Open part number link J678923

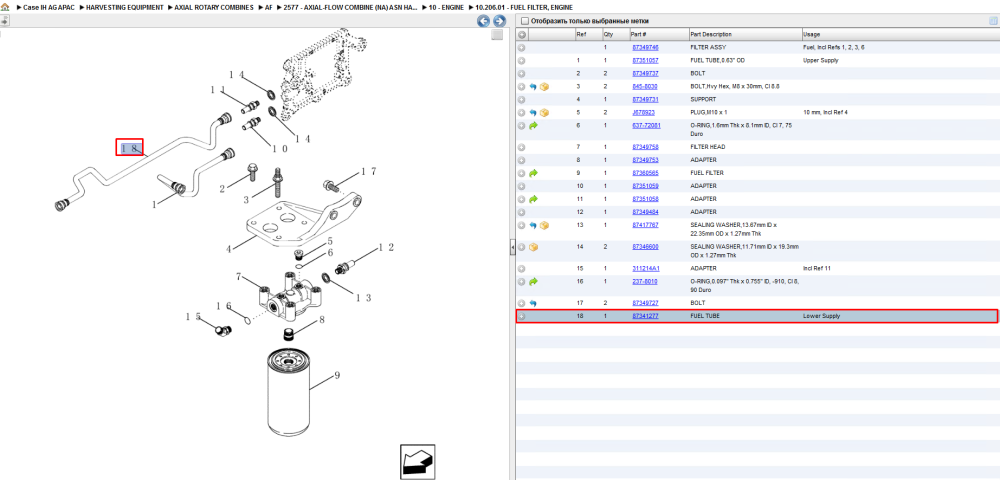[x=643, y=112]
